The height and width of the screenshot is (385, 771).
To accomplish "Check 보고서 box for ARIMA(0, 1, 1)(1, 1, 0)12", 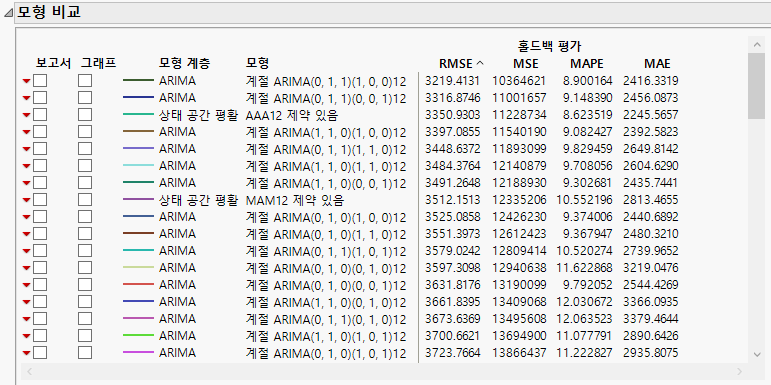I will pyautogui.click(x=40, y=148).
